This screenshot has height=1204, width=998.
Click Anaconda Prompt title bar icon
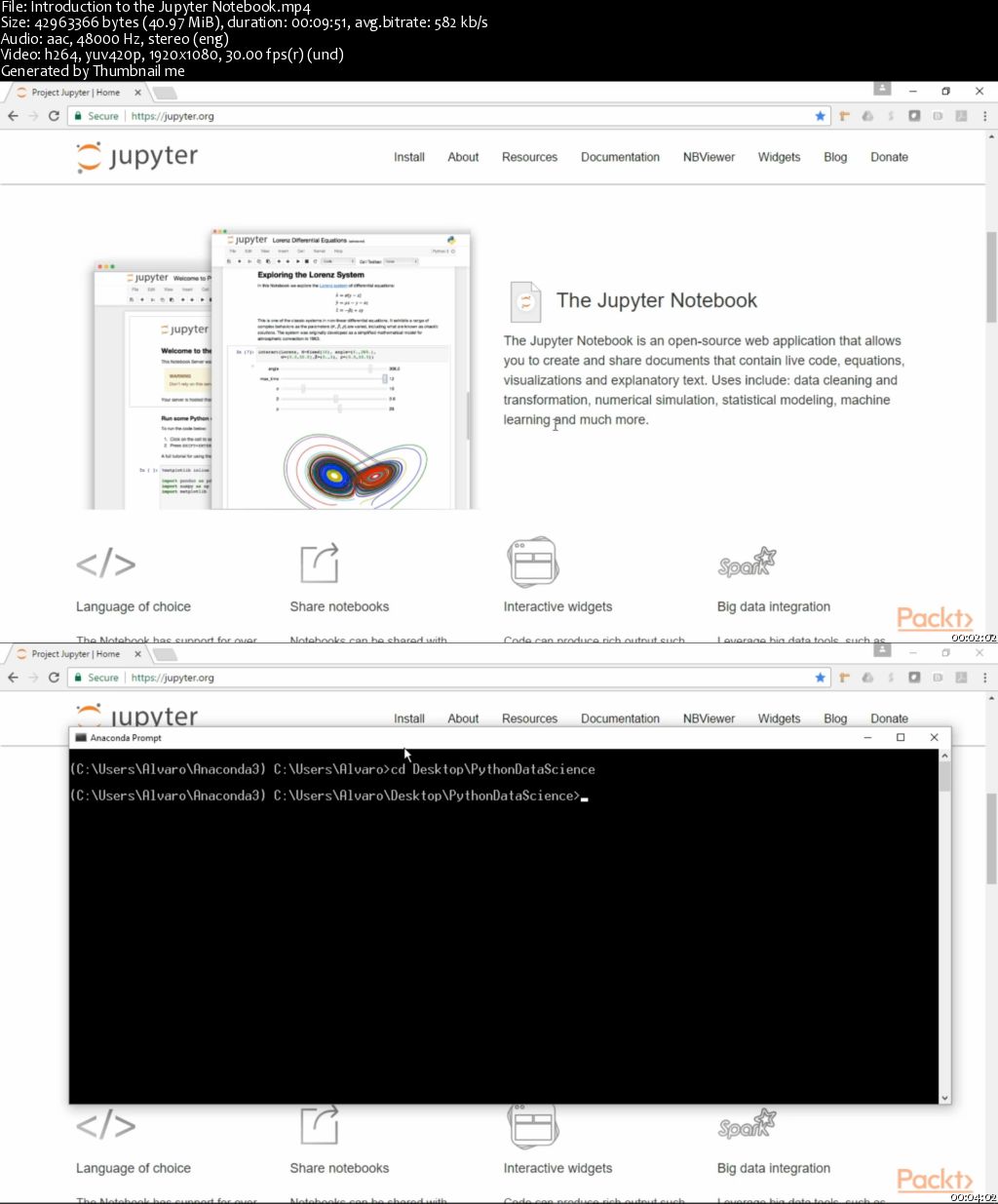81,738
